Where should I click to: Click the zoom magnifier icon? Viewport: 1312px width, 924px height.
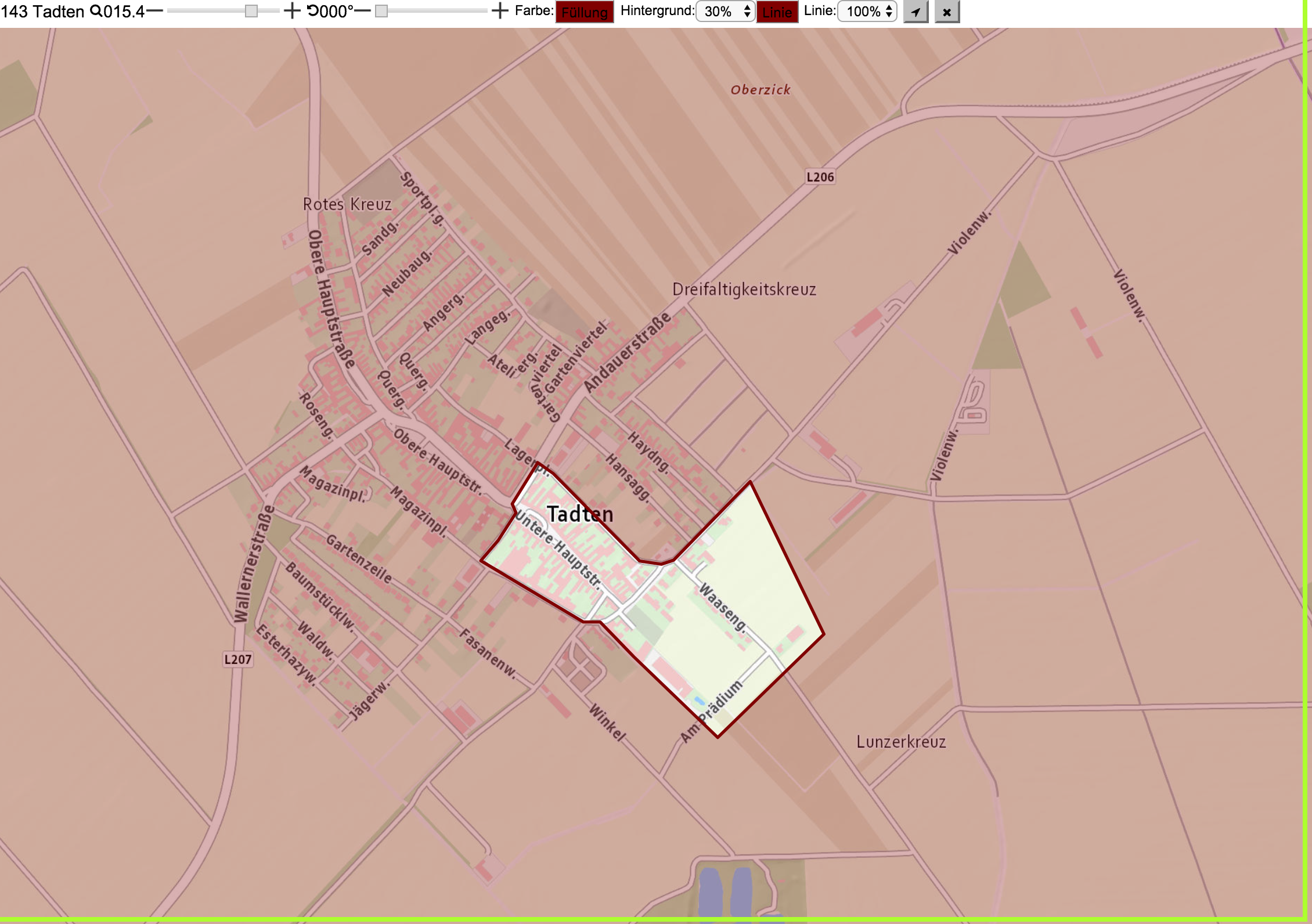(96, 11)
